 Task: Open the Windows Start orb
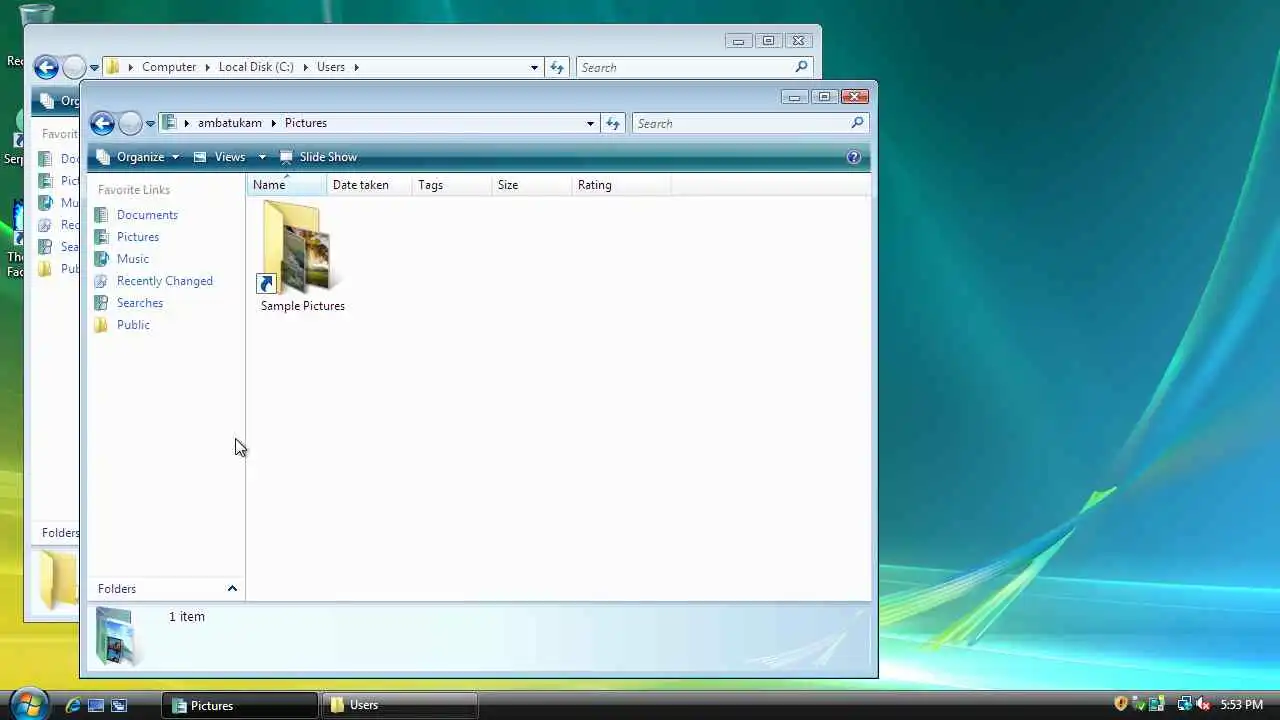point(28,703)
